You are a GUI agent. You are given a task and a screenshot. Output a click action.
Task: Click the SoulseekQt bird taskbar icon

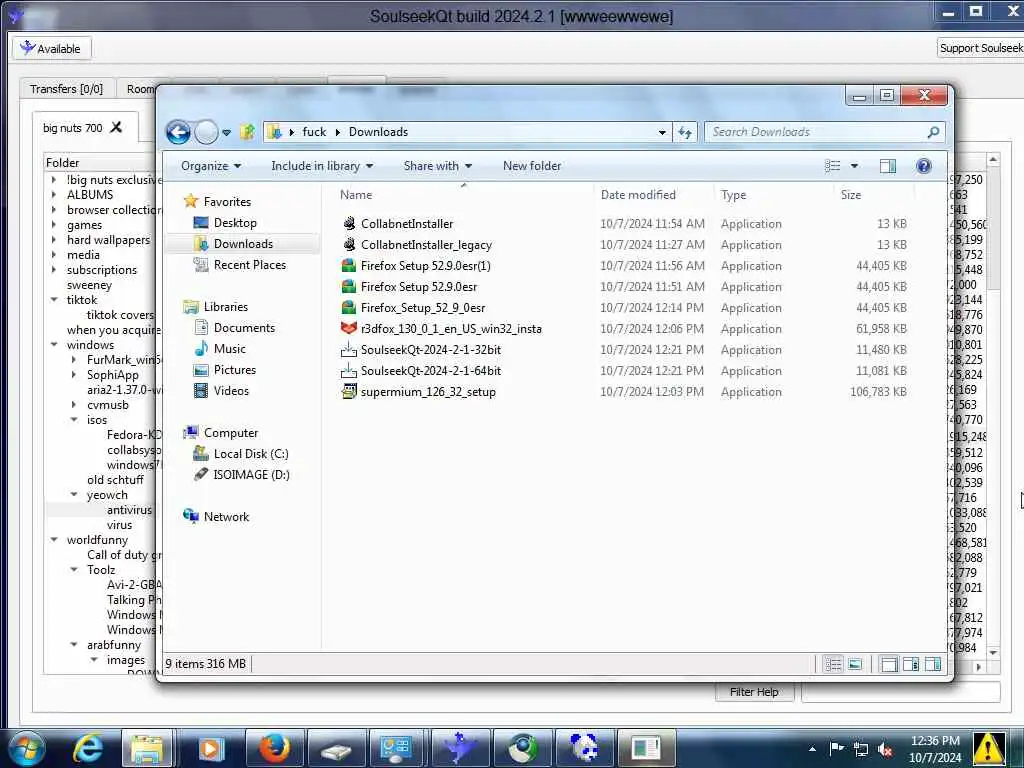(x=460, y=748)
